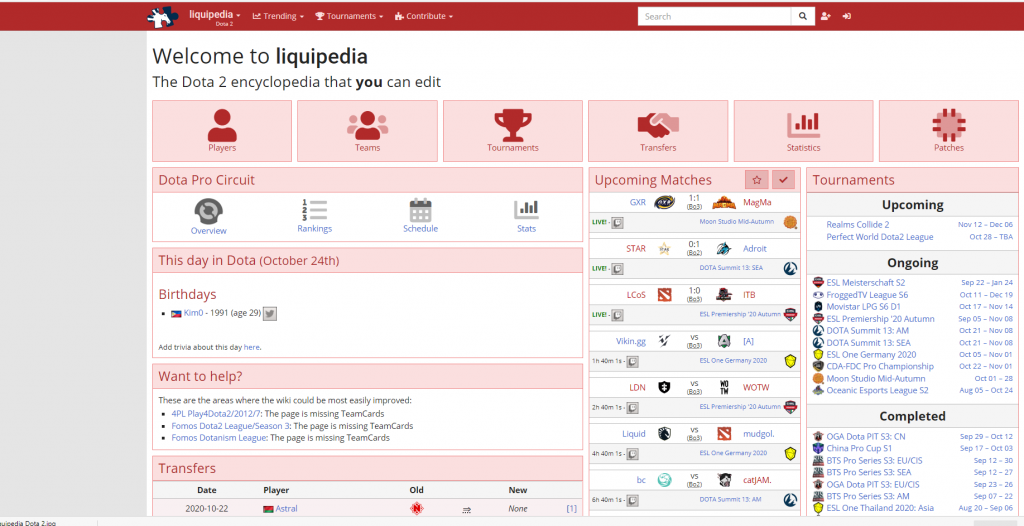Open ESL Premiership '20 Autumn under LCoS match
The height and width of the screenshot is (526, 1024).
tap(739, 314)
